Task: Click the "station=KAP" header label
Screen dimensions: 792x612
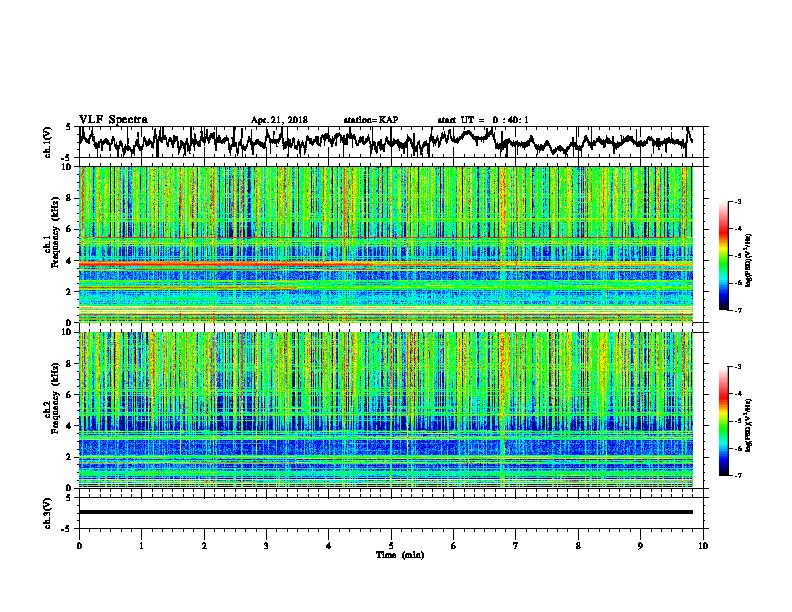Action: (371, 120)
